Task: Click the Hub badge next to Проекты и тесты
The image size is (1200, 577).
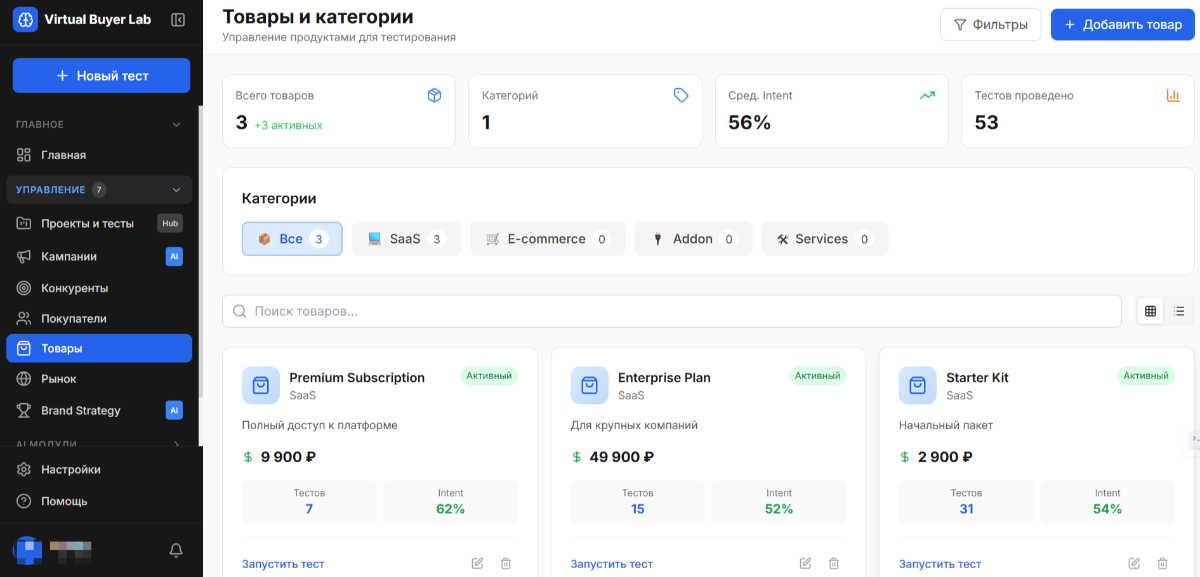Action: tap(170, 223)
